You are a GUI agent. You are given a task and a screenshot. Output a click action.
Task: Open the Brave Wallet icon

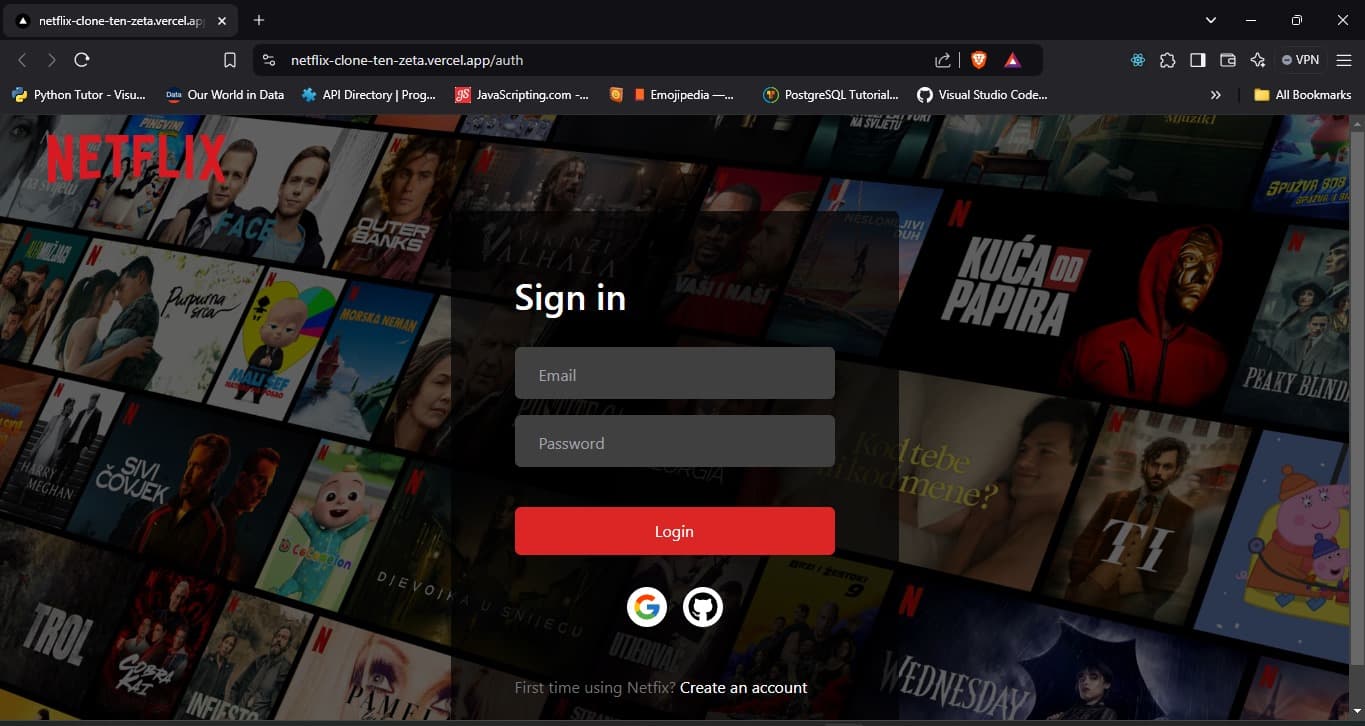pyautogui.click(x=1228, y=60)
